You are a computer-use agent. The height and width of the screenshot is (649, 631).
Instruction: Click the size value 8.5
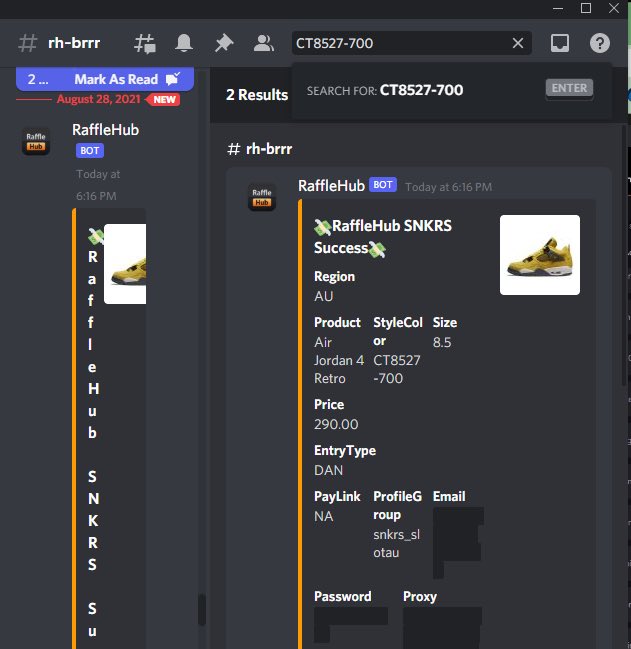[442, 342]
